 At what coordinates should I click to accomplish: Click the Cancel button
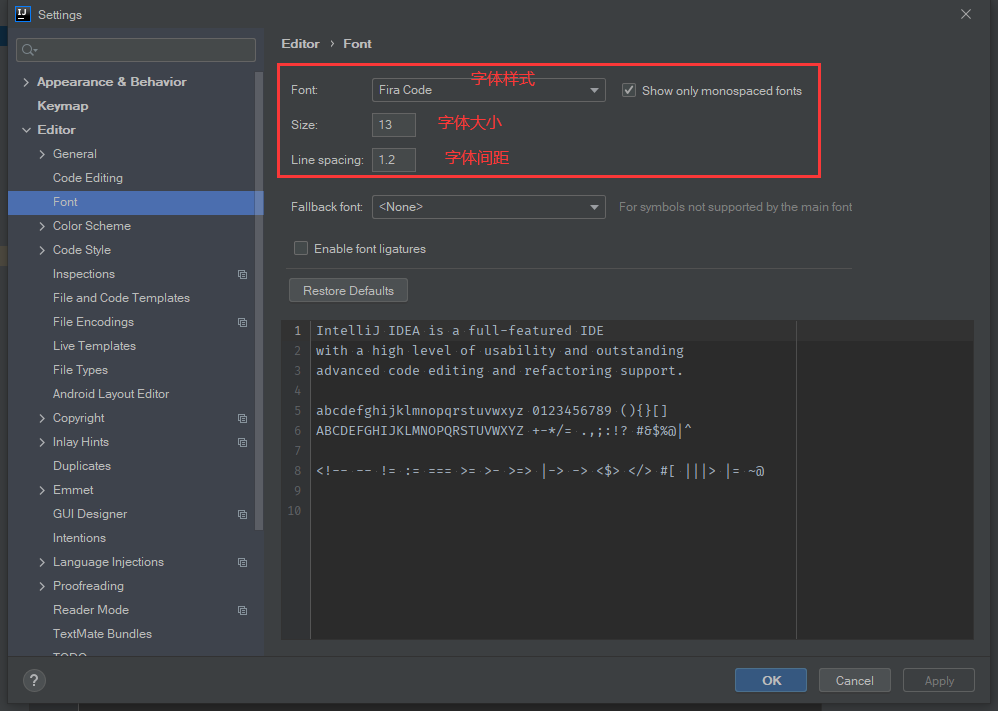[x=854, y=680]
